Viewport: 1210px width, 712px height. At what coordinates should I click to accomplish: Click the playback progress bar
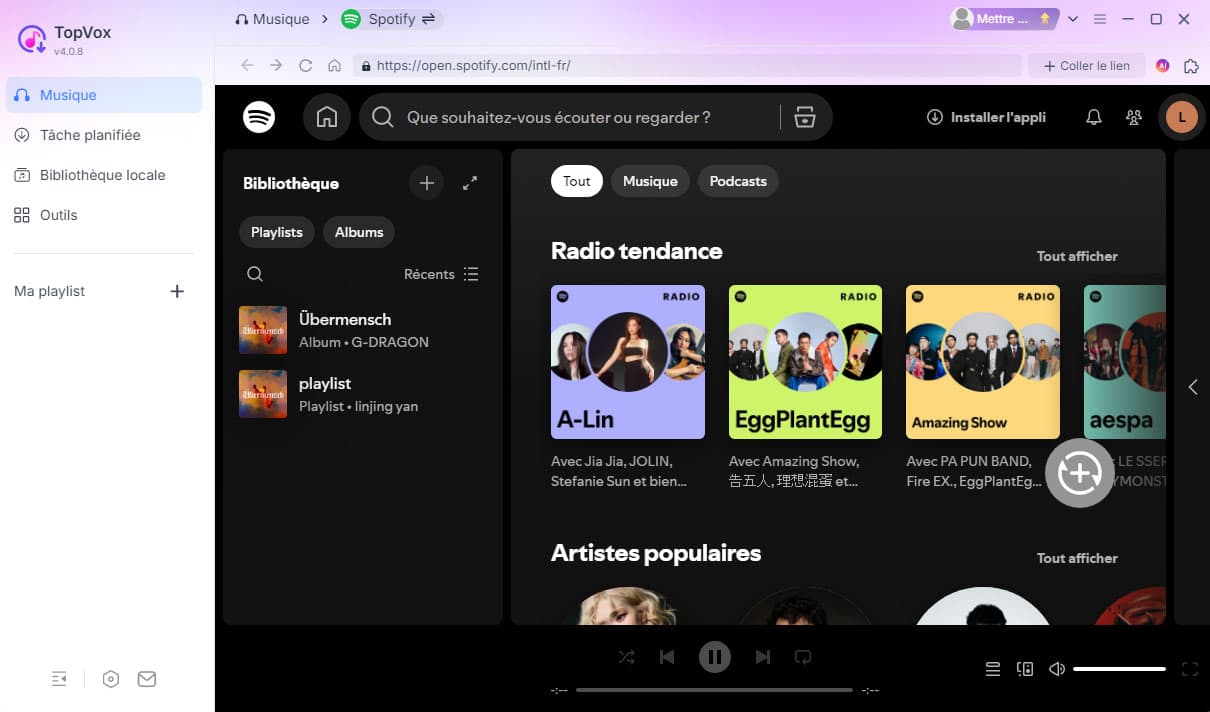714,690
